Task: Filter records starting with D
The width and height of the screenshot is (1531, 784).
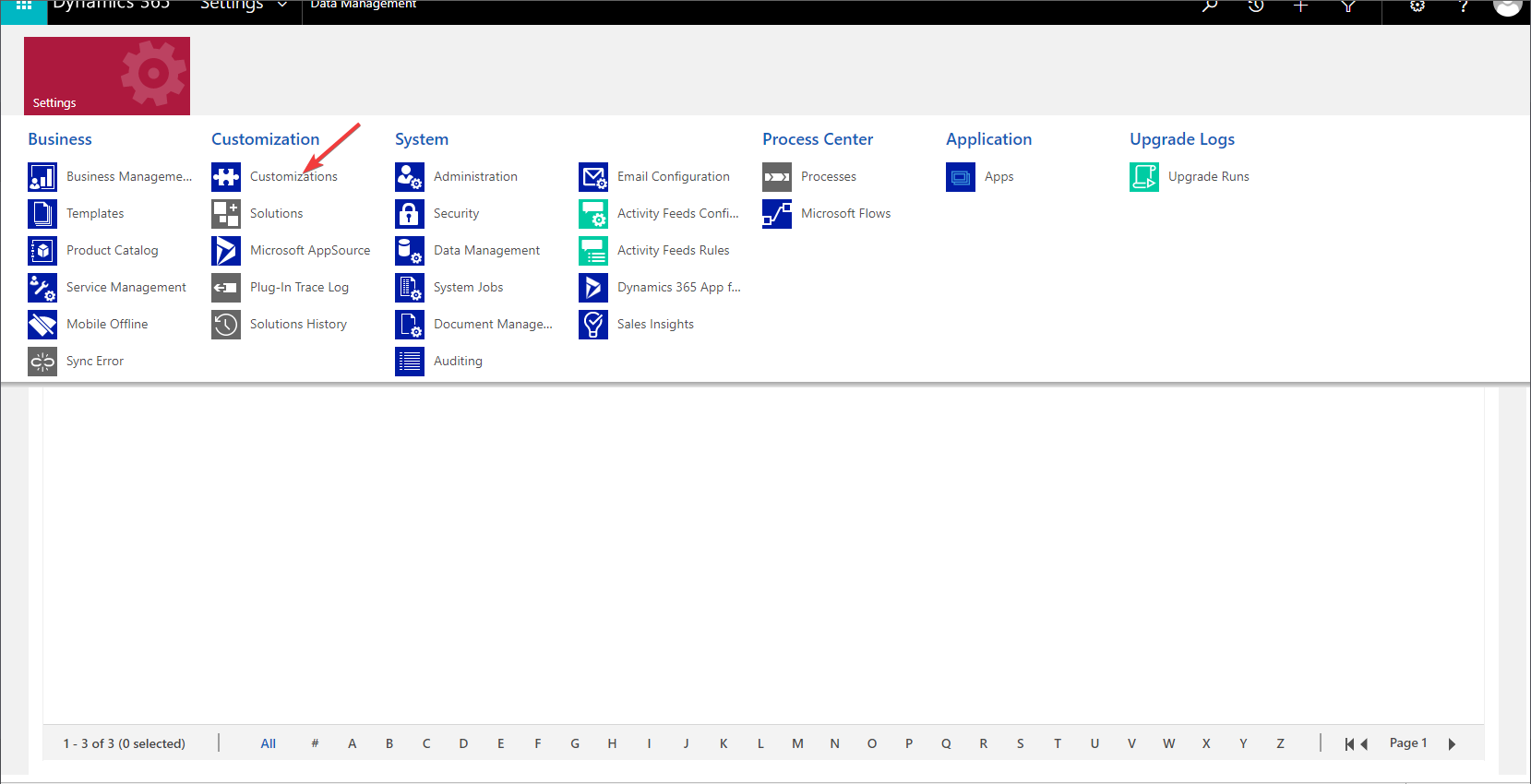Action: (x=463, y=744)
